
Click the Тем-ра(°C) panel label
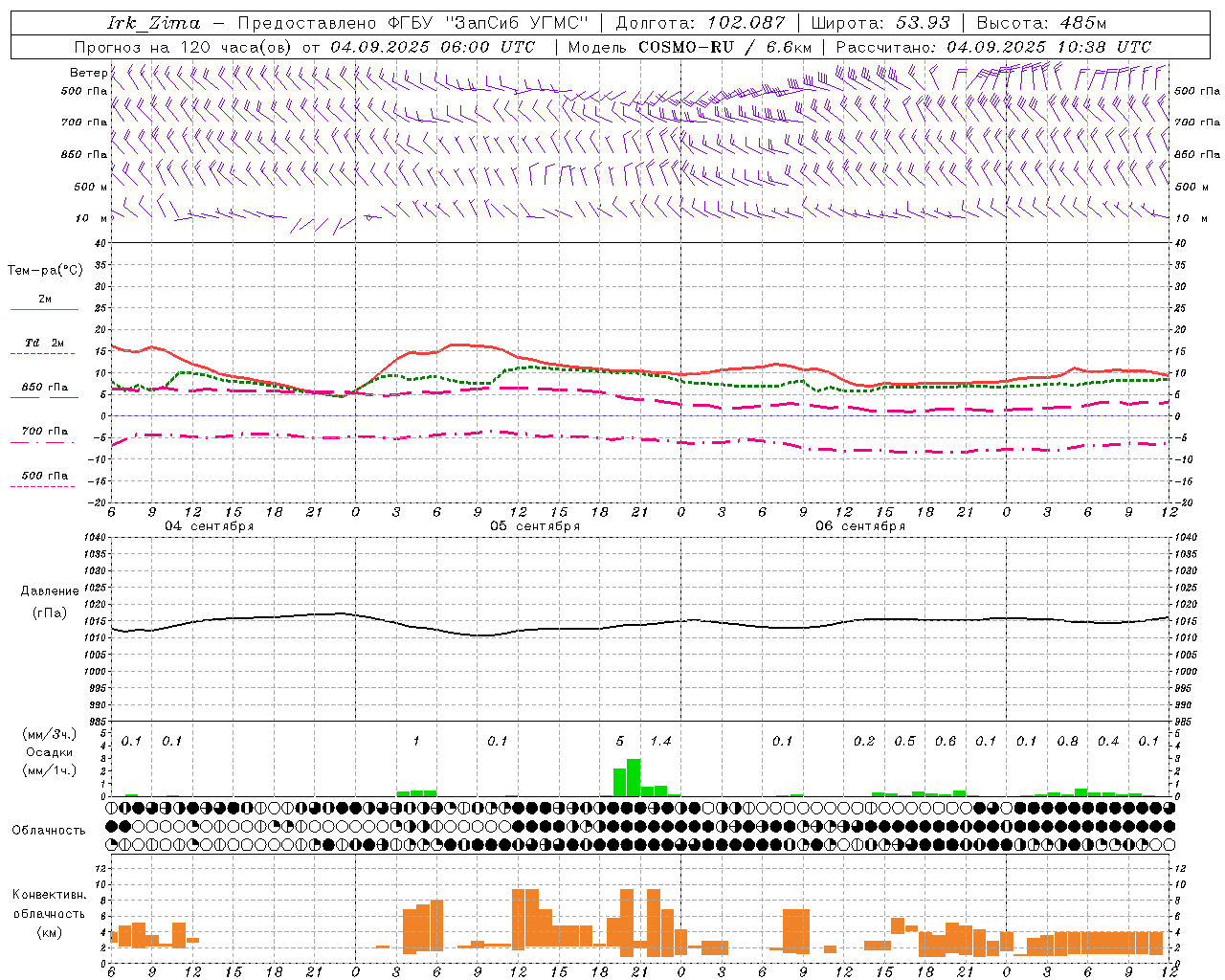45,271
